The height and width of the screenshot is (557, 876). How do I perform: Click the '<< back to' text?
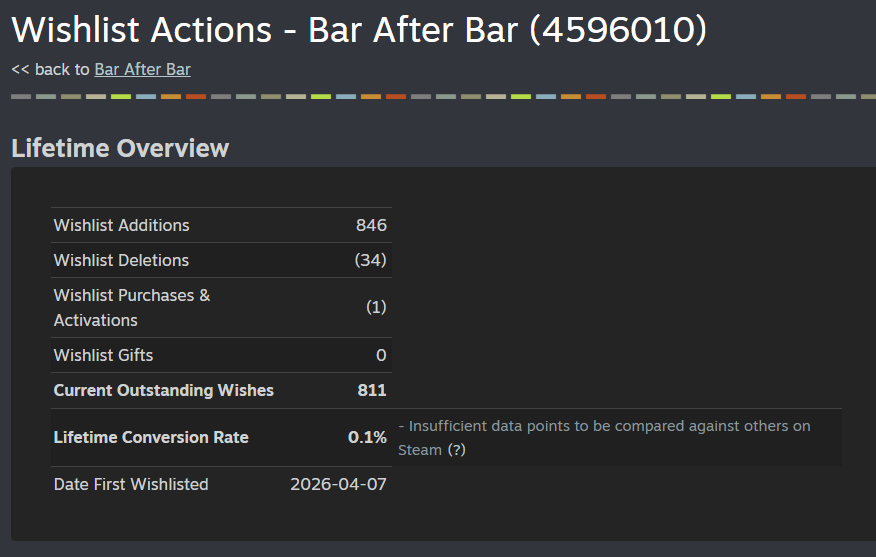(x=50, y=69)
